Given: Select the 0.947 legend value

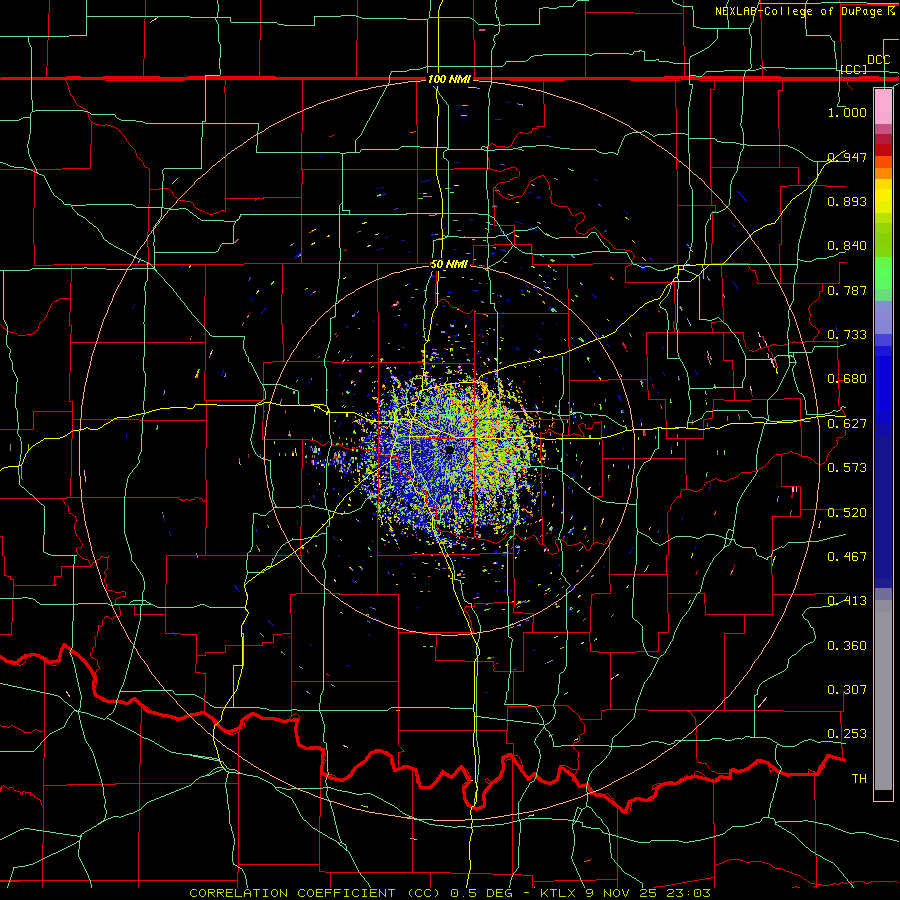Looking at the screenshot, I should click(x=847, y=157).
